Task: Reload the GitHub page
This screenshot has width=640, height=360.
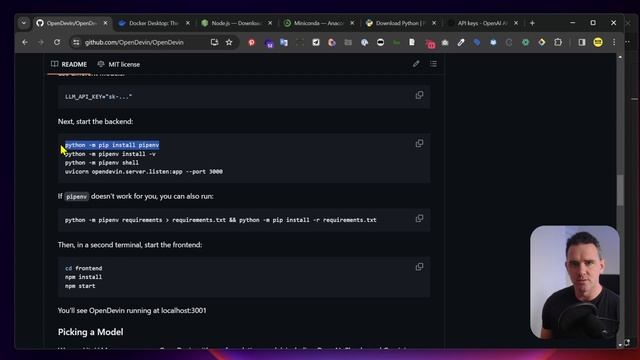Action: [57, 42]
